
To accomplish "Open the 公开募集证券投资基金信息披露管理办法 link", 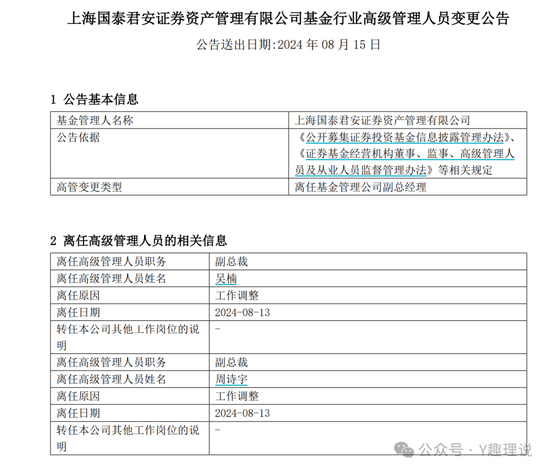I will pos(404,137).
